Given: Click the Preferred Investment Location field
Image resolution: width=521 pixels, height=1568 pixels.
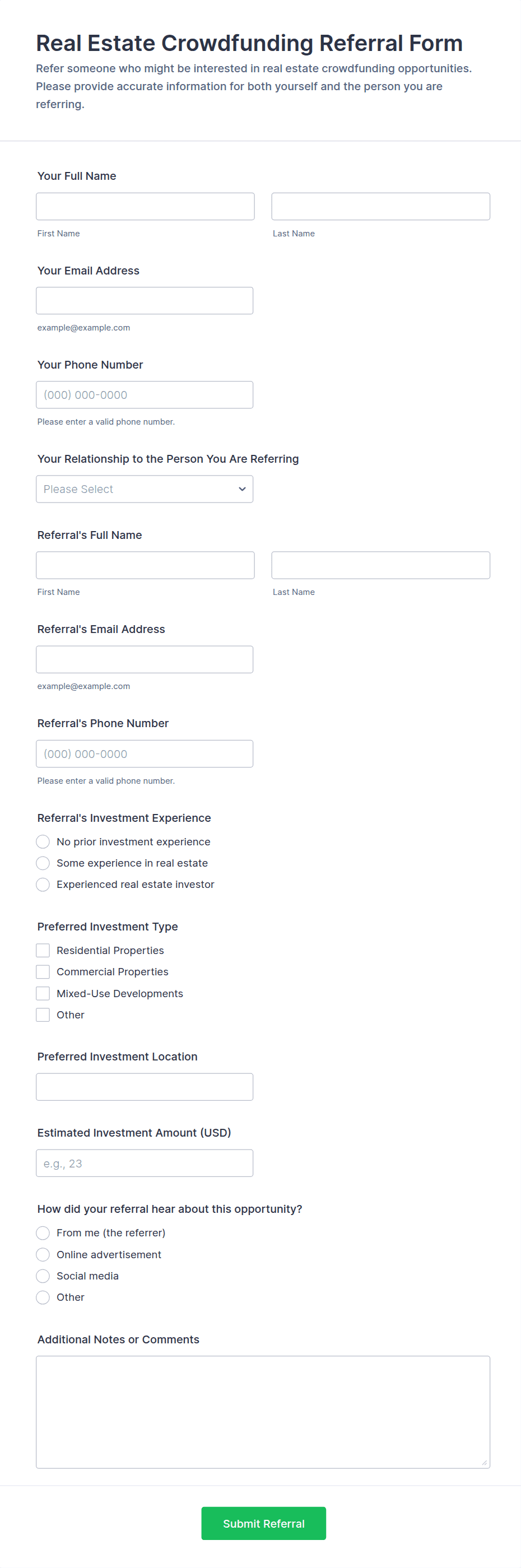Looking at the screenshot, I should [x=144, y=1087].
